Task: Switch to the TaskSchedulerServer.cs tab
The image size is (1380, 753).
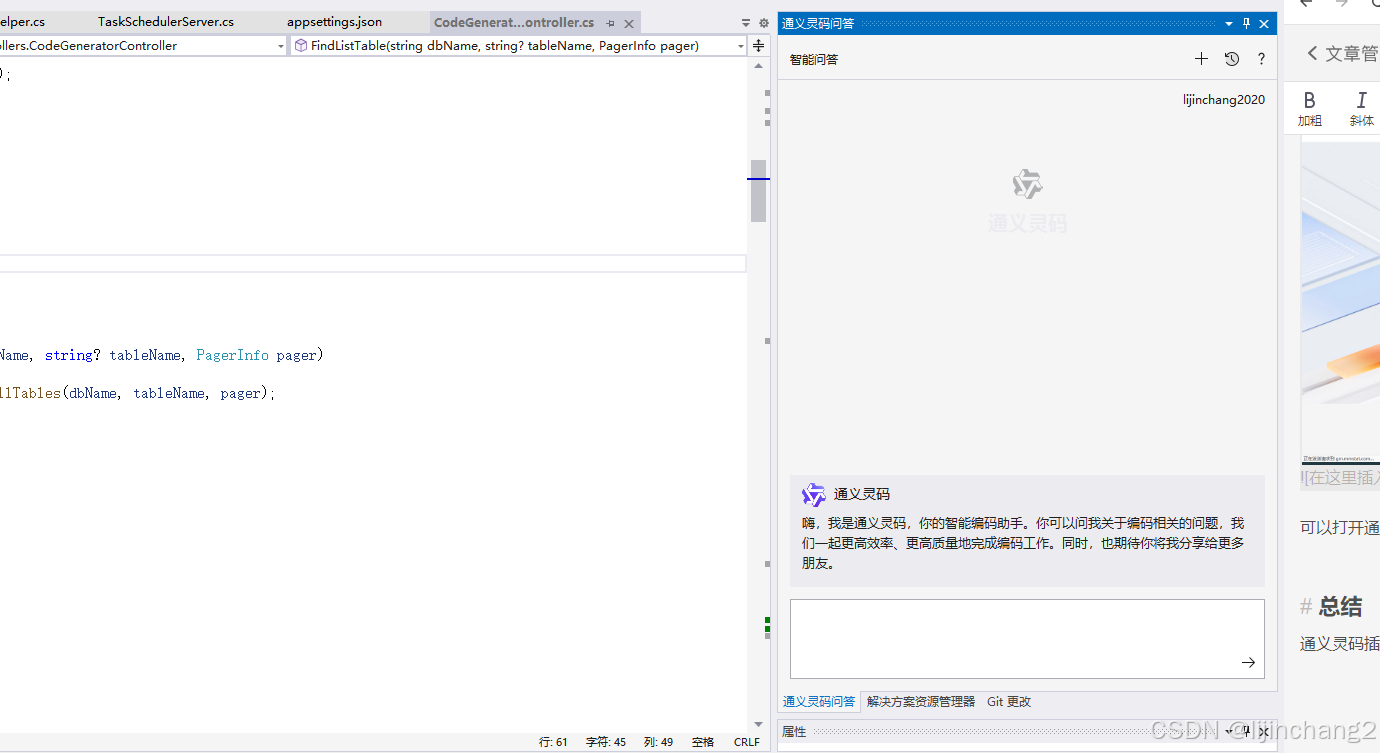Action: tap(166, 22)
